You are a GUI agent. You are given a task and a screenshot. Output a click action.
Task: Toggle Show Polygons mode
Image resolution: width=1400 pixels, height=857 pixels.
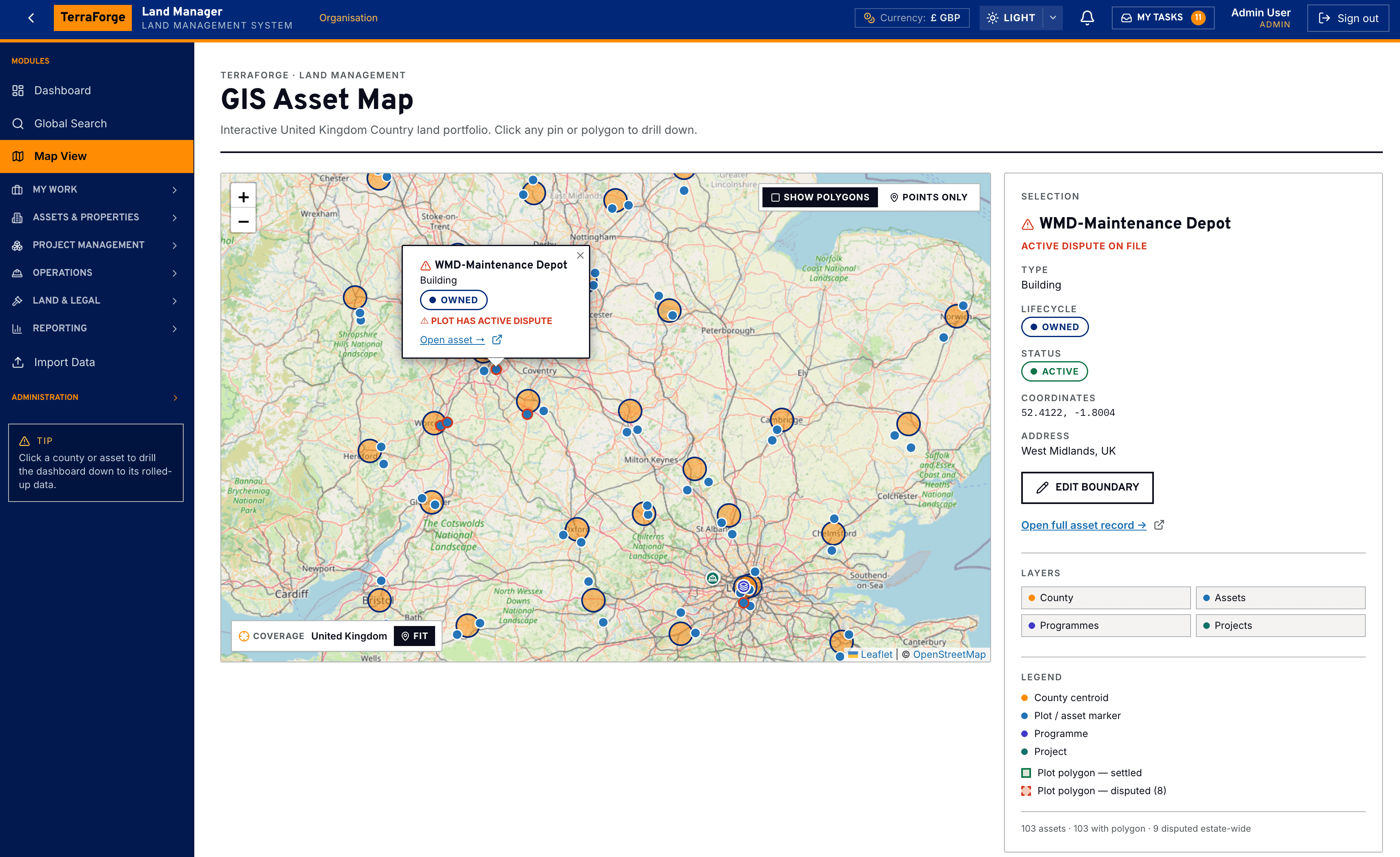click(x=820, y=197)
